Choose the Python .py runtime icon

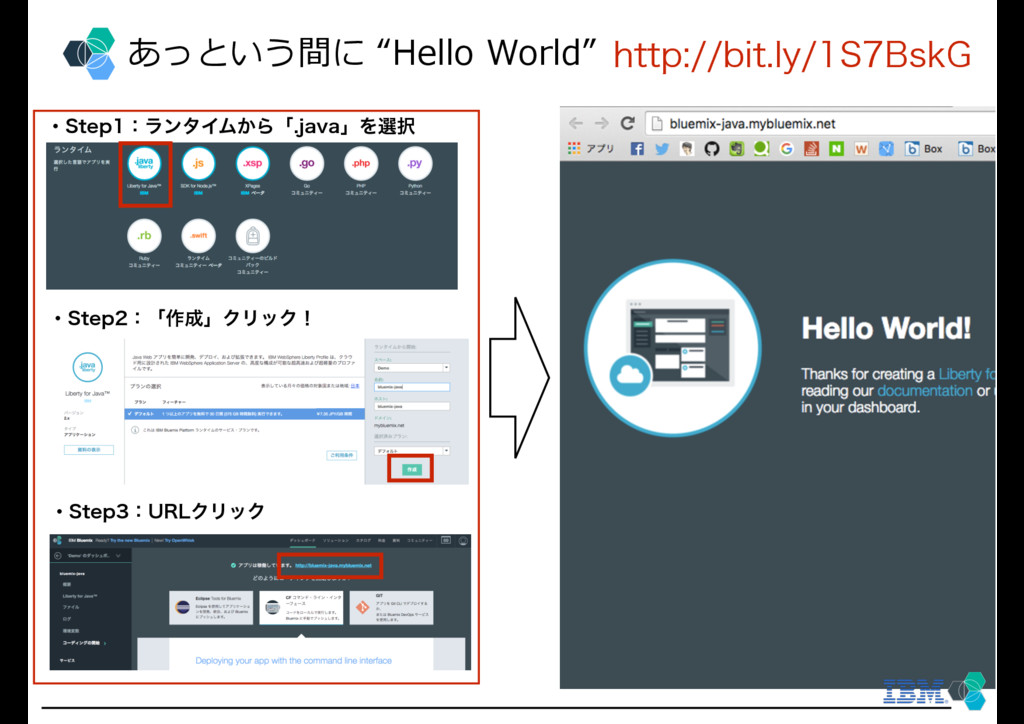(415, 163)
